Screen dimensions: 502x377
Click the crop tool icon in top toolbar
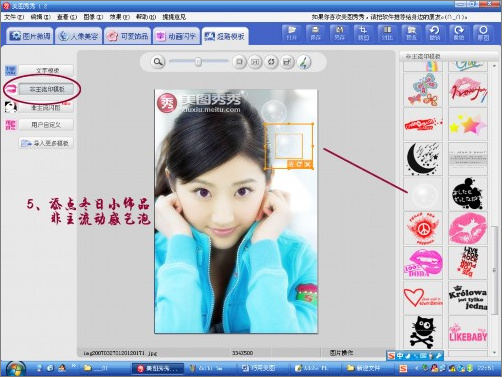pos(363,33)
